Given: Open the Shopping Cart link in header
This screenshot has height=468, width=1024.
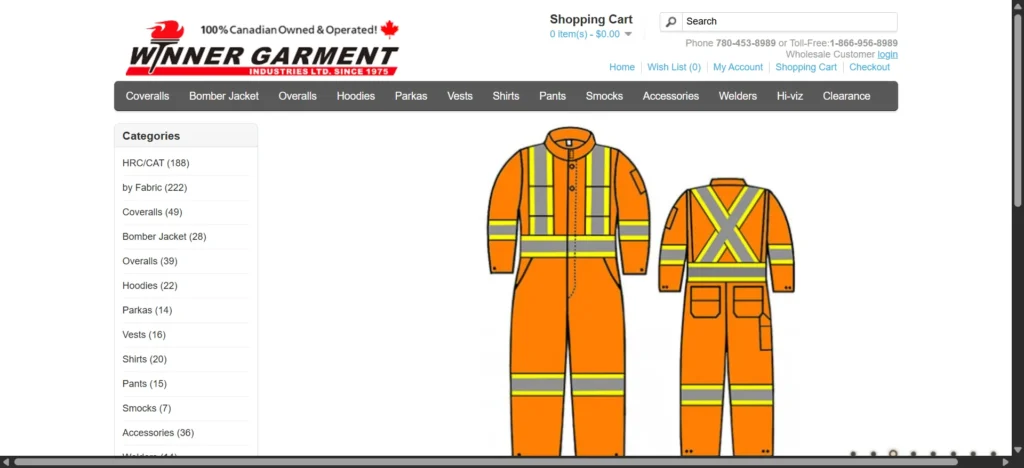Looking at the screenshot, I should (x=806, y=67).
